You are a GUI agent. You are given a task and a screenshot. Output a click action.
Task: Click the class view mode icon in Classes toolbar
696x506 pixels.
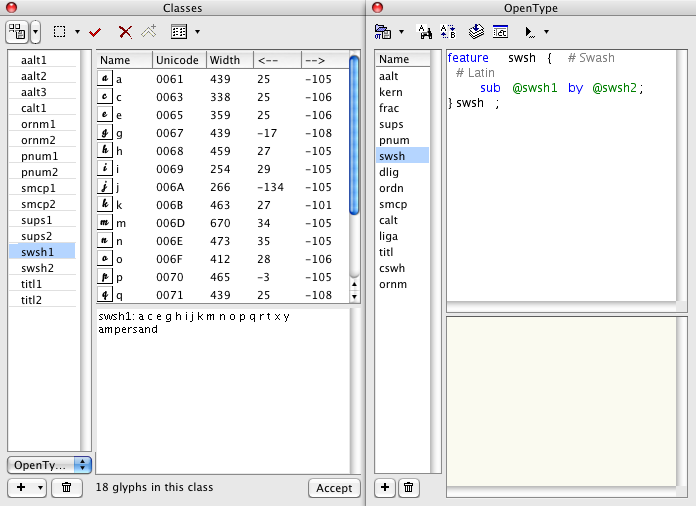click(17, 32)
